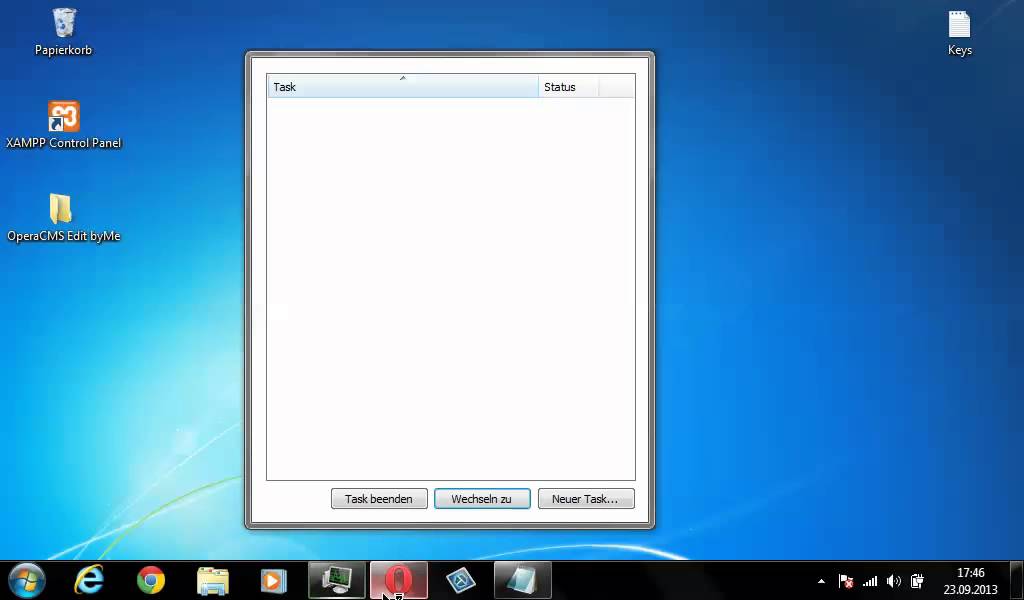The height and width of the screenshot is (600, 1024).
Task: Switch to Task Manager taskbar button
Action: coord(337,580)
